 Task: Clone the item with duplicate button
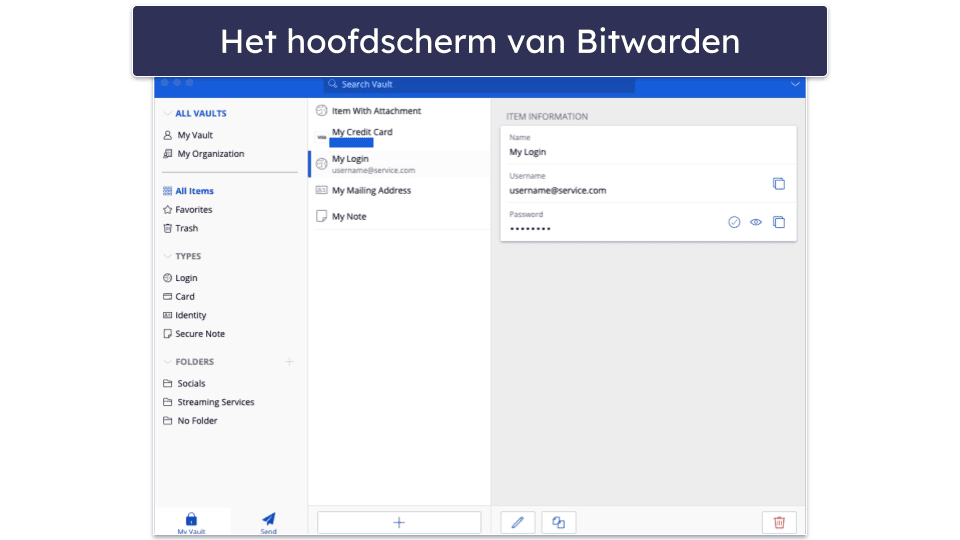558,522
